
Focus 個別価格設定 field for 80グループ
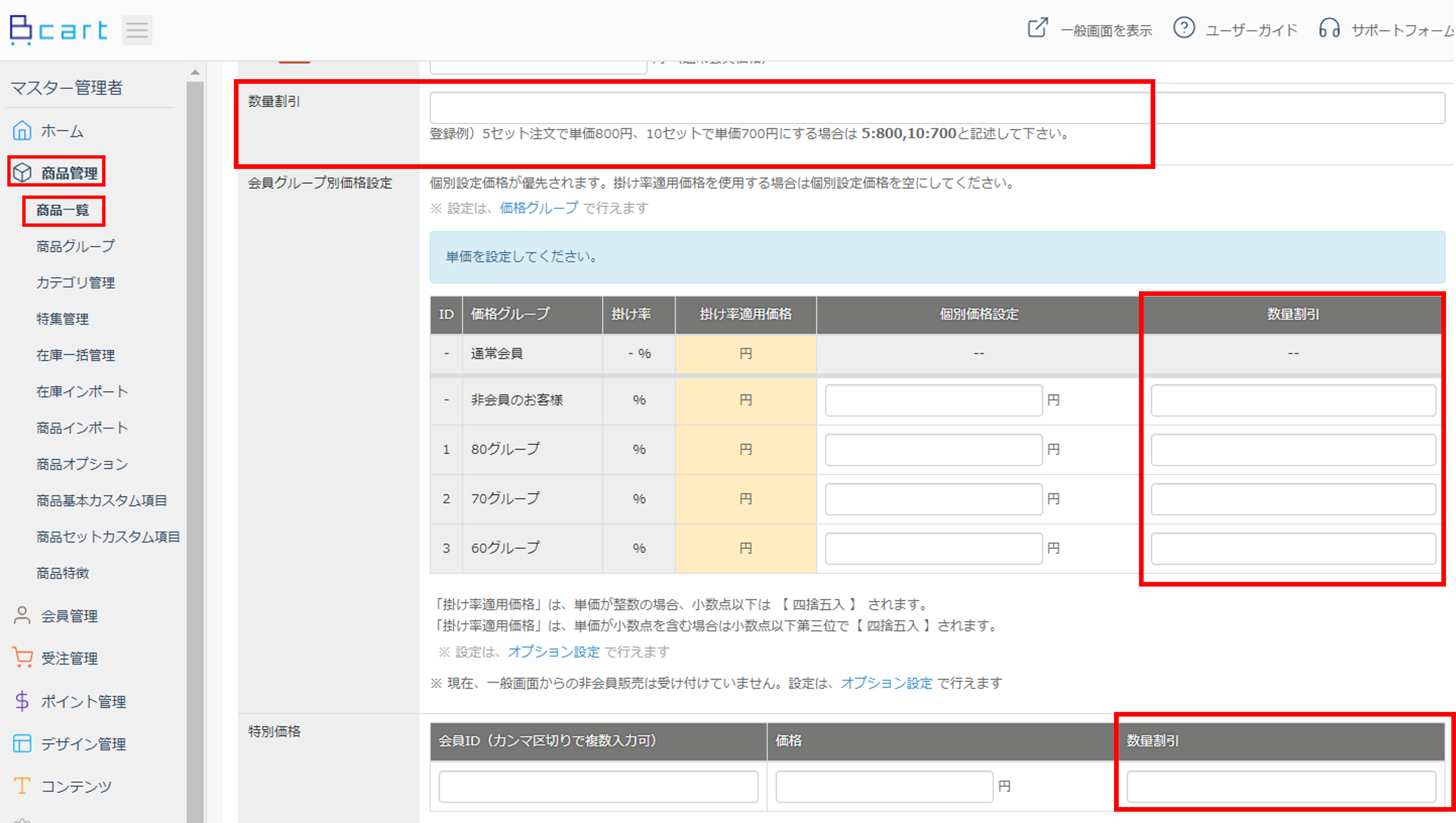pos(933,449)
